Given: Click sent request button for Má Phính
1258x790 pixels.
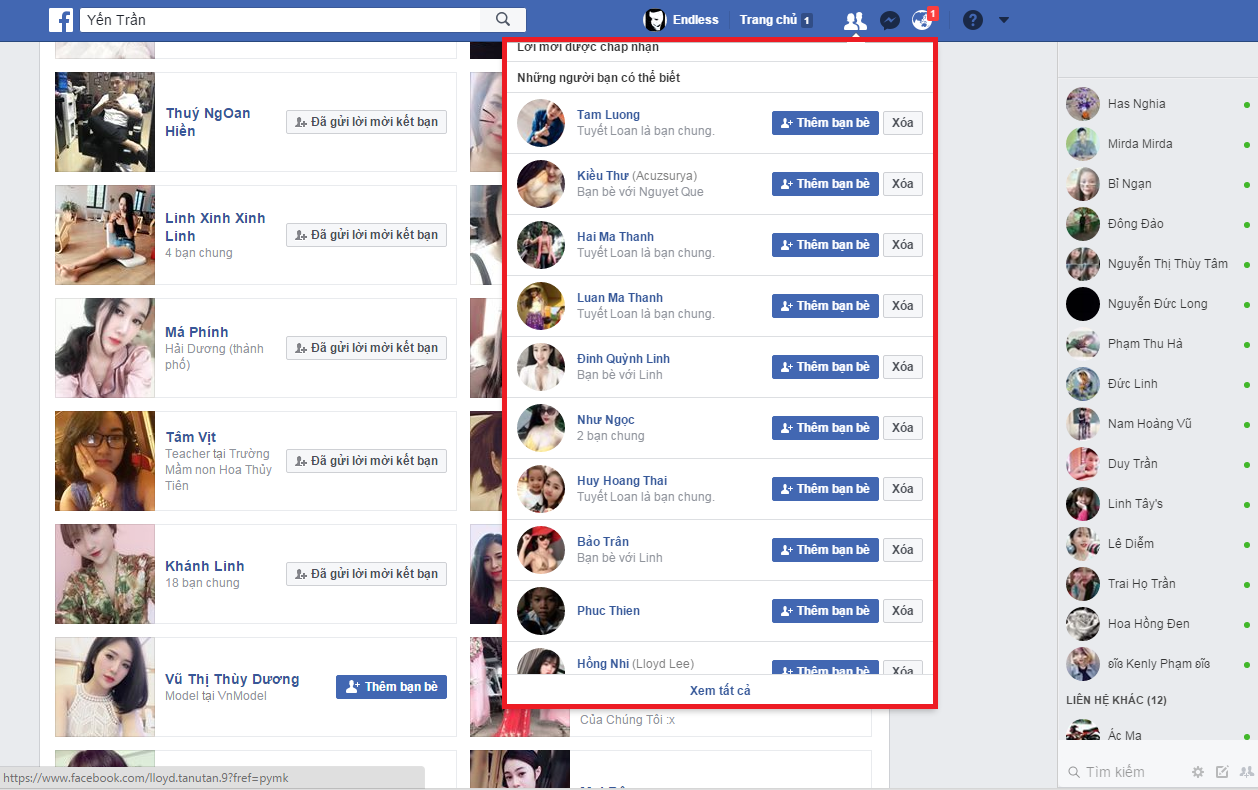Looking at the screenshot, I should 366,348.
